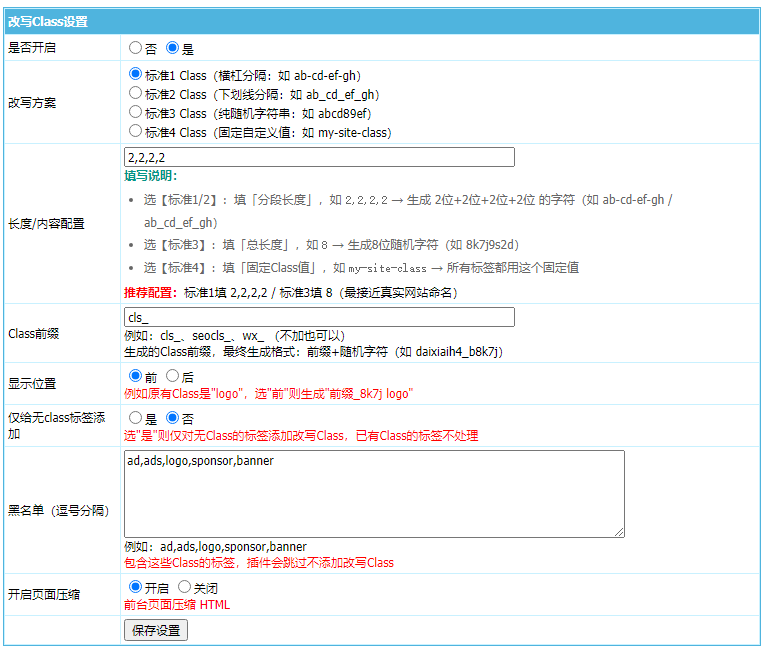The width and height of the screenshot is (765, 654).
Task: Click the 黑名单（逗号分隔）label
Action: pos(59,511)
